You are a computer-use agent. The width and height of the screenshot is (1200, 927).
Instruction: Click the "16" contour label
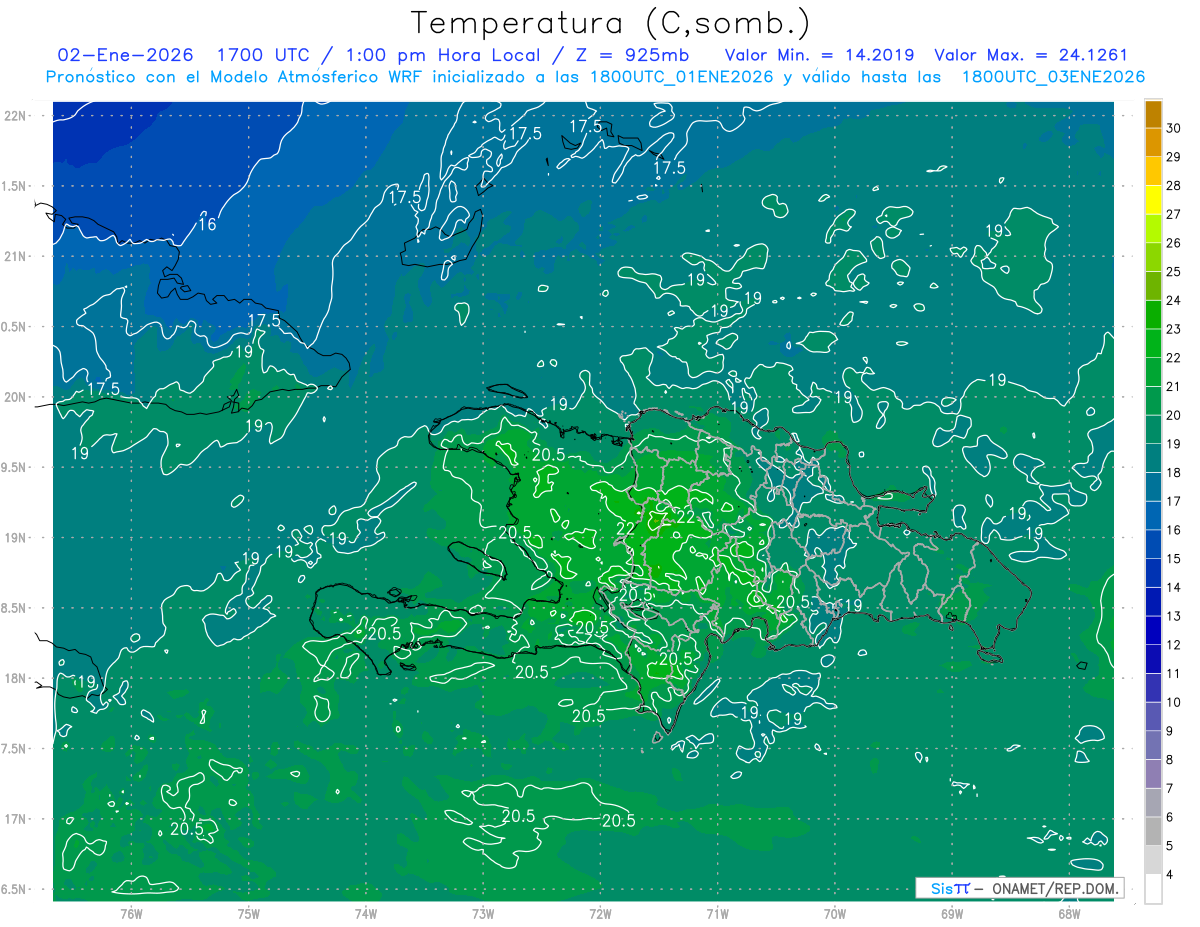tap(207, 224)
